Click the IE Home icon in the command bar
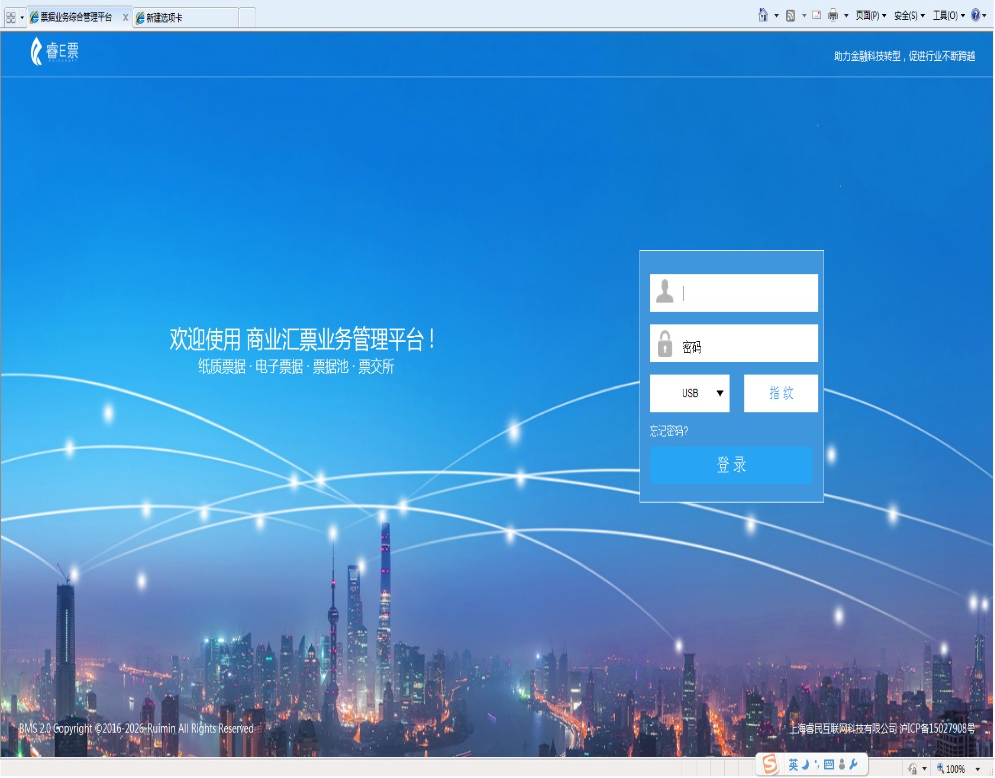The height and width of the screenshot is (778, 995). pyautogui.click(x=763, y=15)
